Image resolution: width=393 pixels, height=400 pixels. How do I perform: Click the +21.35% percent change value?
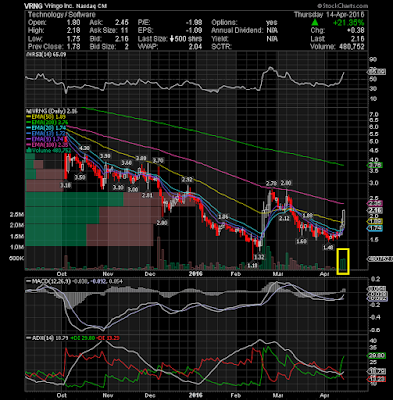pos(349,23)
